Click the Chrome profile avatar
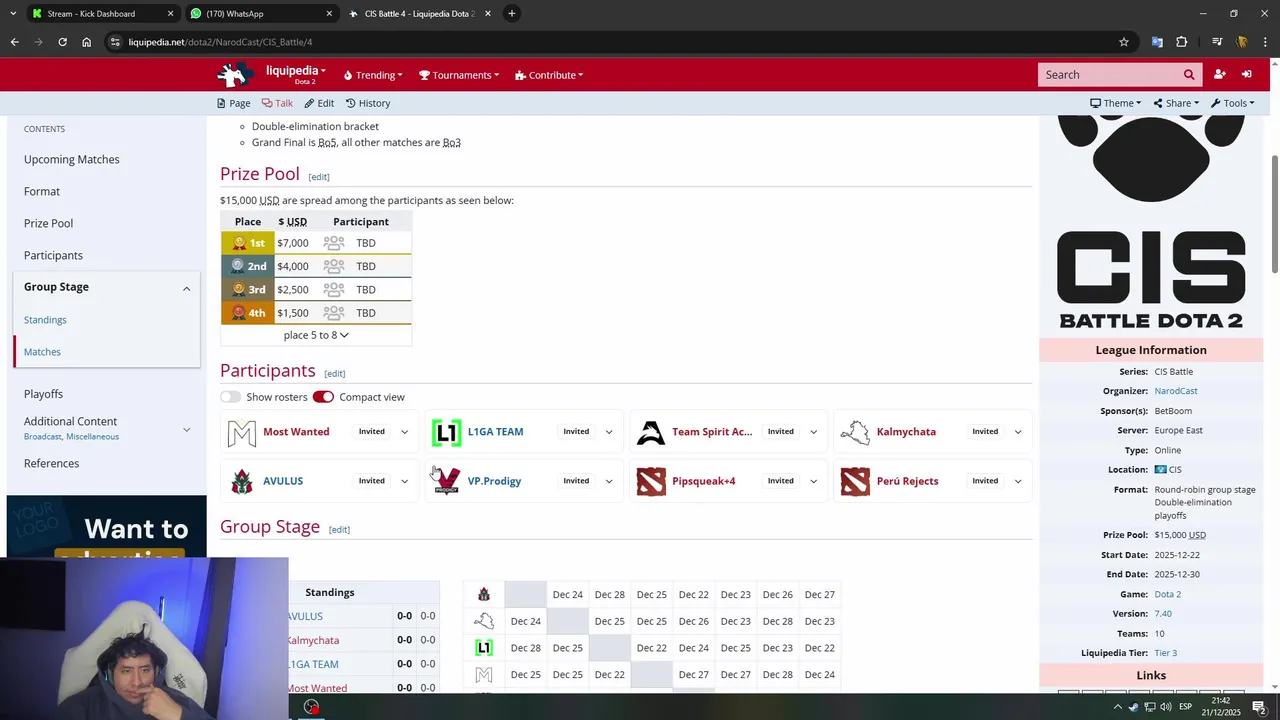Image resolution: width=1280 pixels, height=720 pixels. (1242, 42)
